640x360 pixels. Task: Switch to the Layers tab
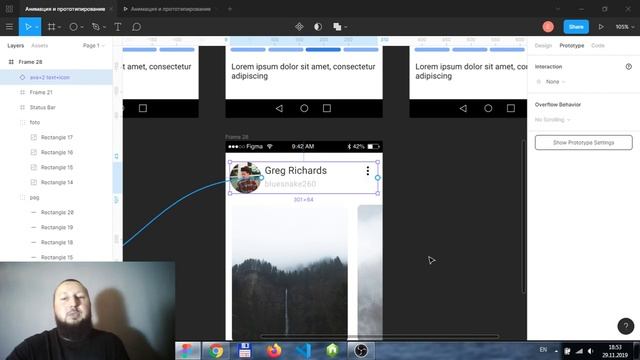pyautogui.click(x=16, y=46)
